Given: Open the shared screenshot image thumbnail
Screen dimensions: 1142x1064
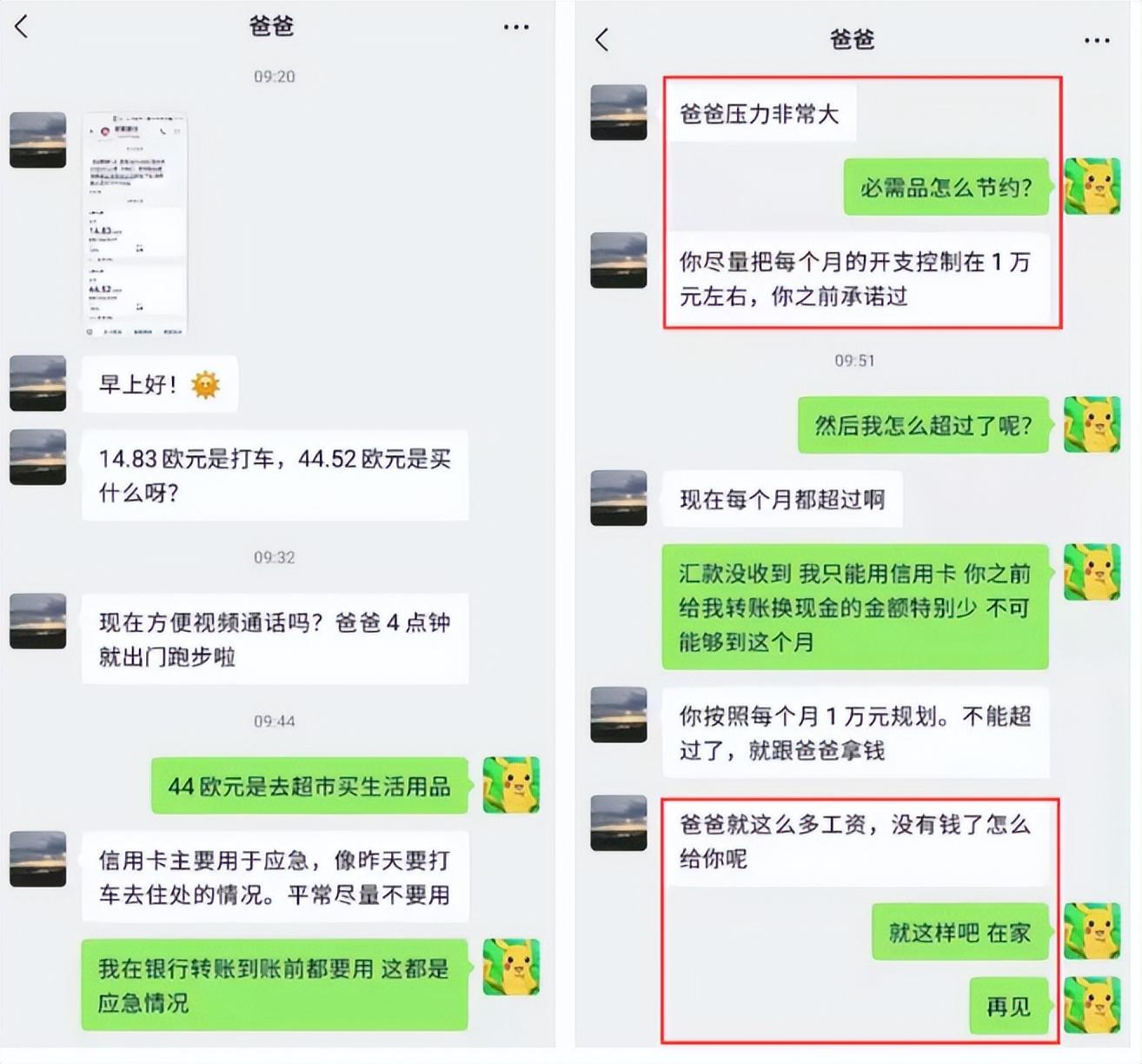Looking at the screenshot, I should [135, 224].
